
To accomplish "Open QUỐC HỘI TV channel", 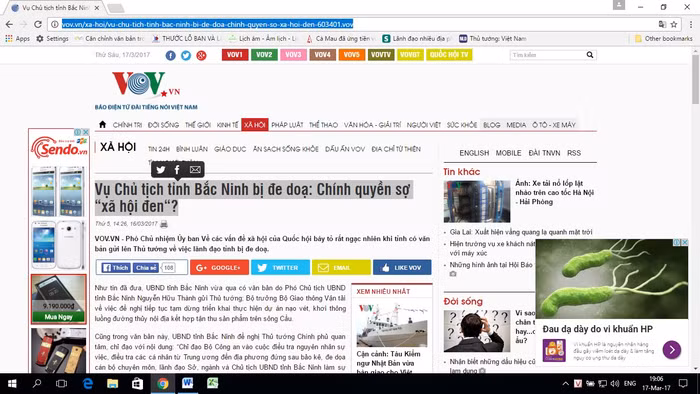I will point(449,55).
